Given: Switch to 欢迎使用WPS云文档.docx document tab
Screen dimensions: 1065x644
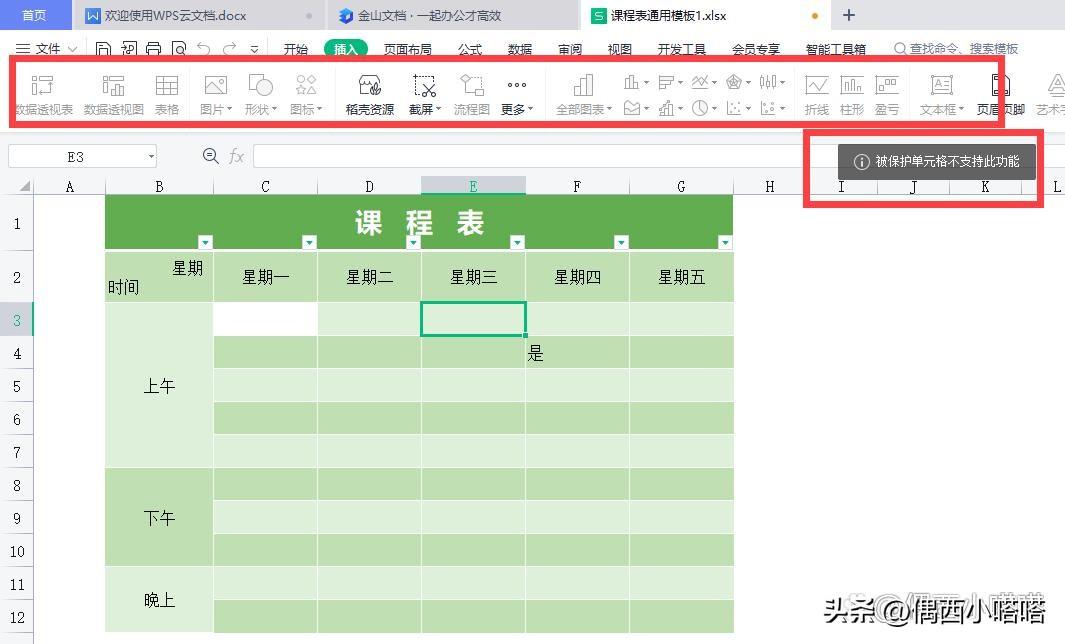Looking at the screenshot, I should 198,15.
